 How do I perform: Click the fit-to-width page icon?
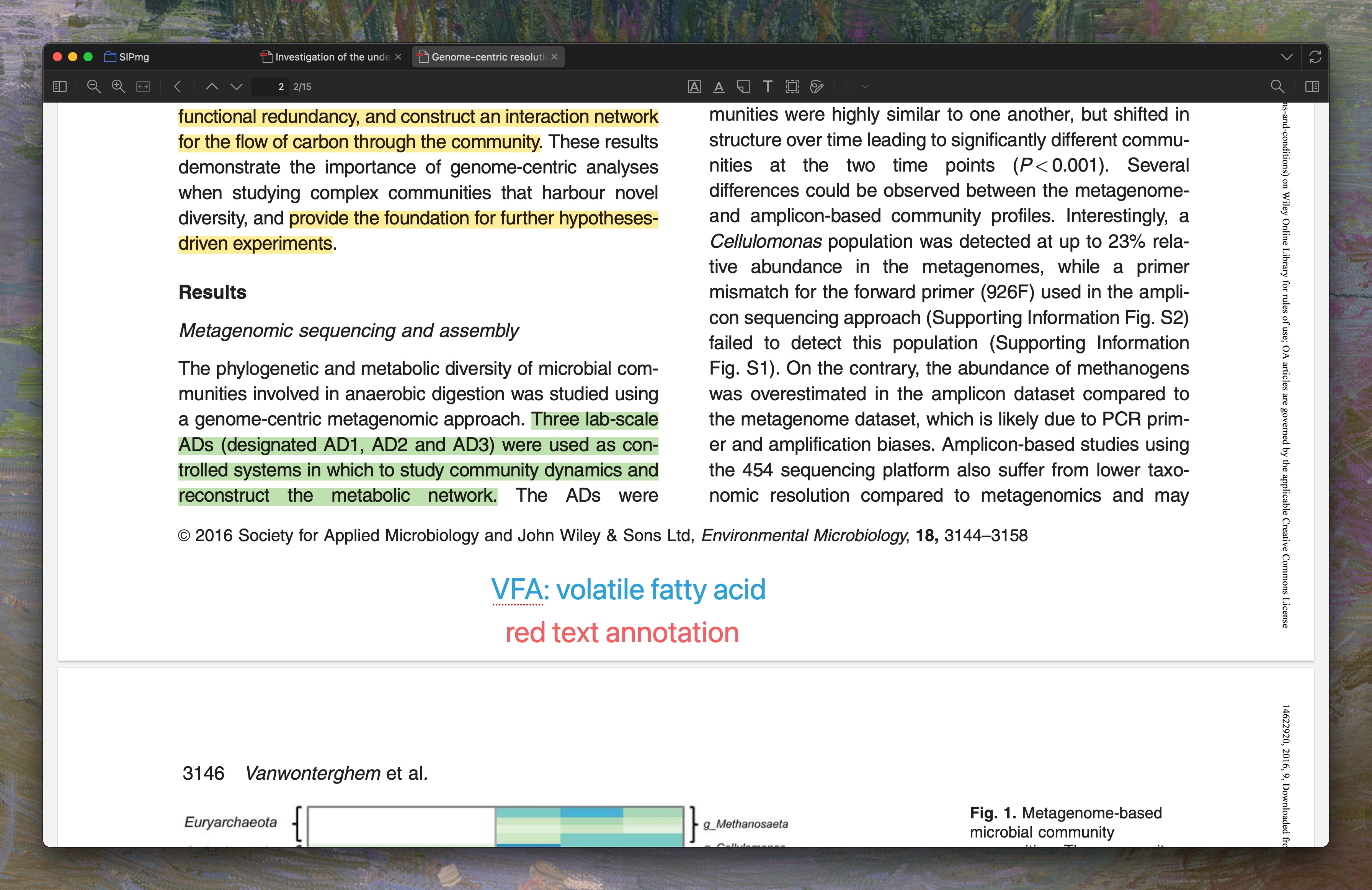point(143,87)
